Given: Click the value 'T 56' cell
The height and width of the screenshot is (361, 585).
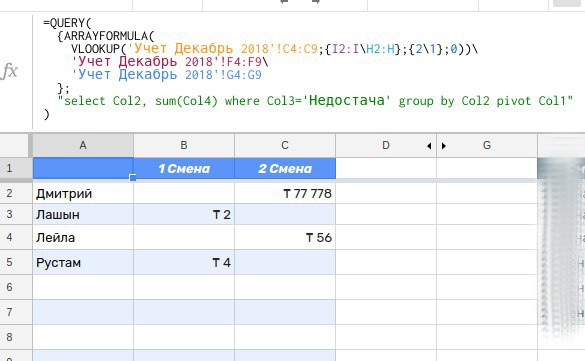Looking at the screenshot, I should pos(285,237).
